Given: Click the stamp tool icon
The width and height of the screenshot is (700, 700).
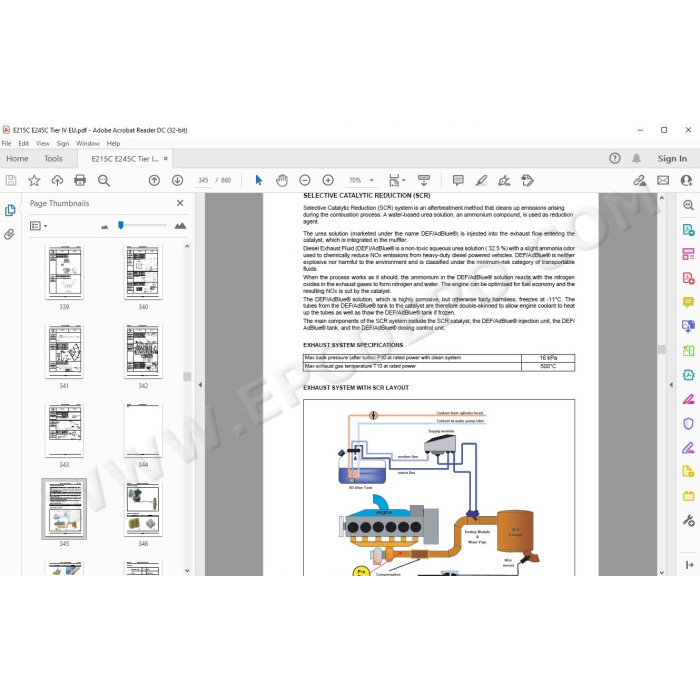Looking at the screenshot, I should [527, 180].
